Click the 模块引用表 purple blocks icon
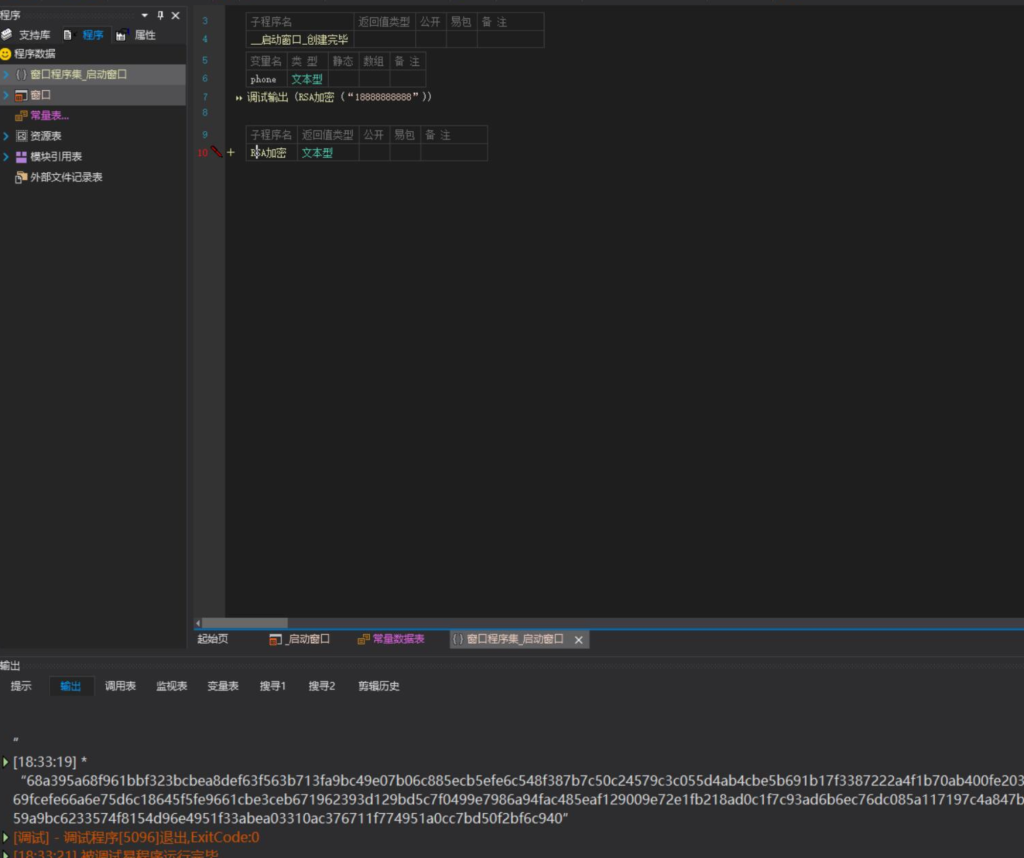Image resolution: width=1024 pixels, height=858 pixels. tap(21, 157)
